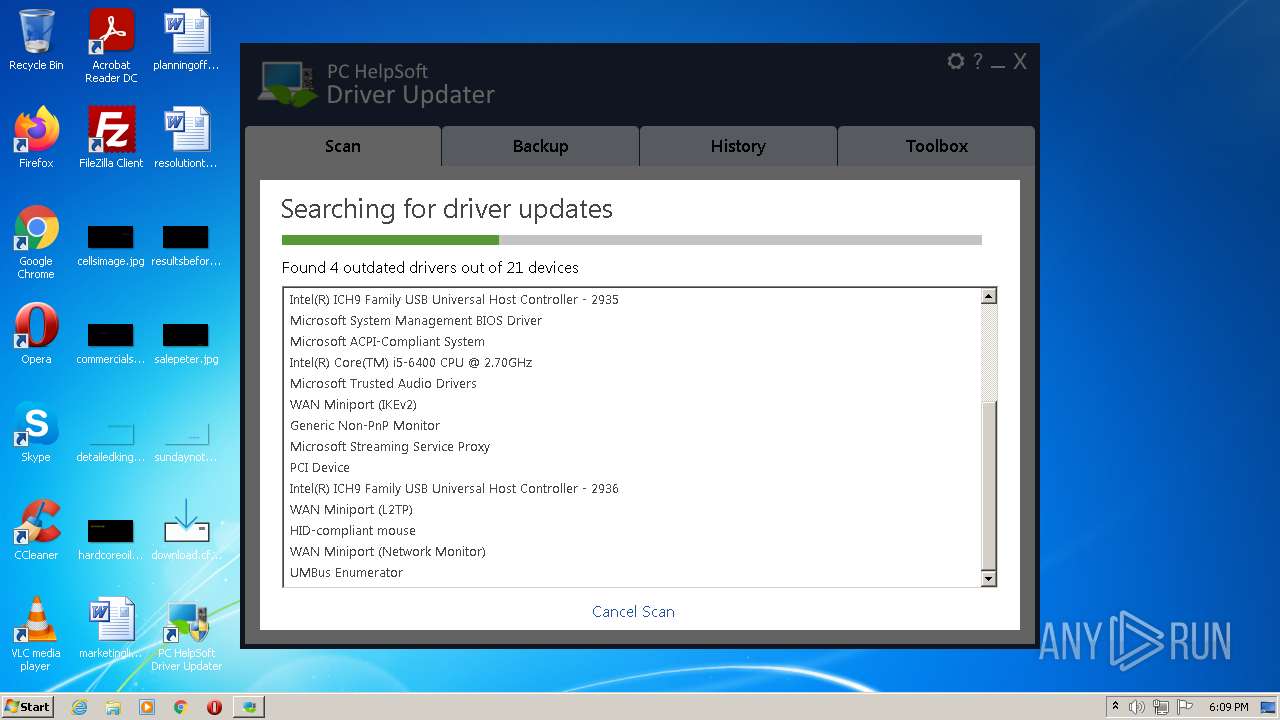Open the help question mark
Image resolution: width=1280 pixels, height=720 pixels.
tap(978, 61)
